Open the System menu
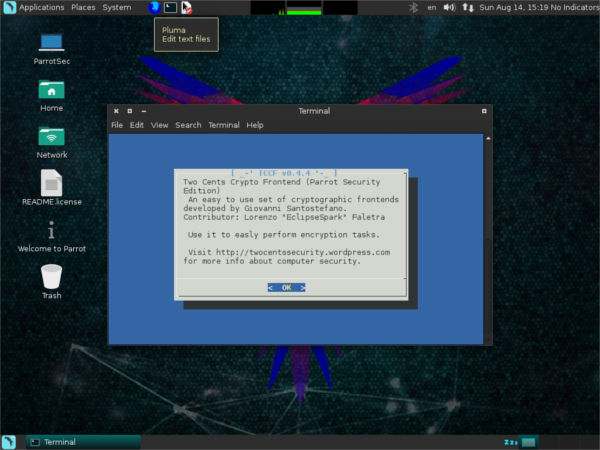This screenshot has width=600, height=450. point(117,7)
